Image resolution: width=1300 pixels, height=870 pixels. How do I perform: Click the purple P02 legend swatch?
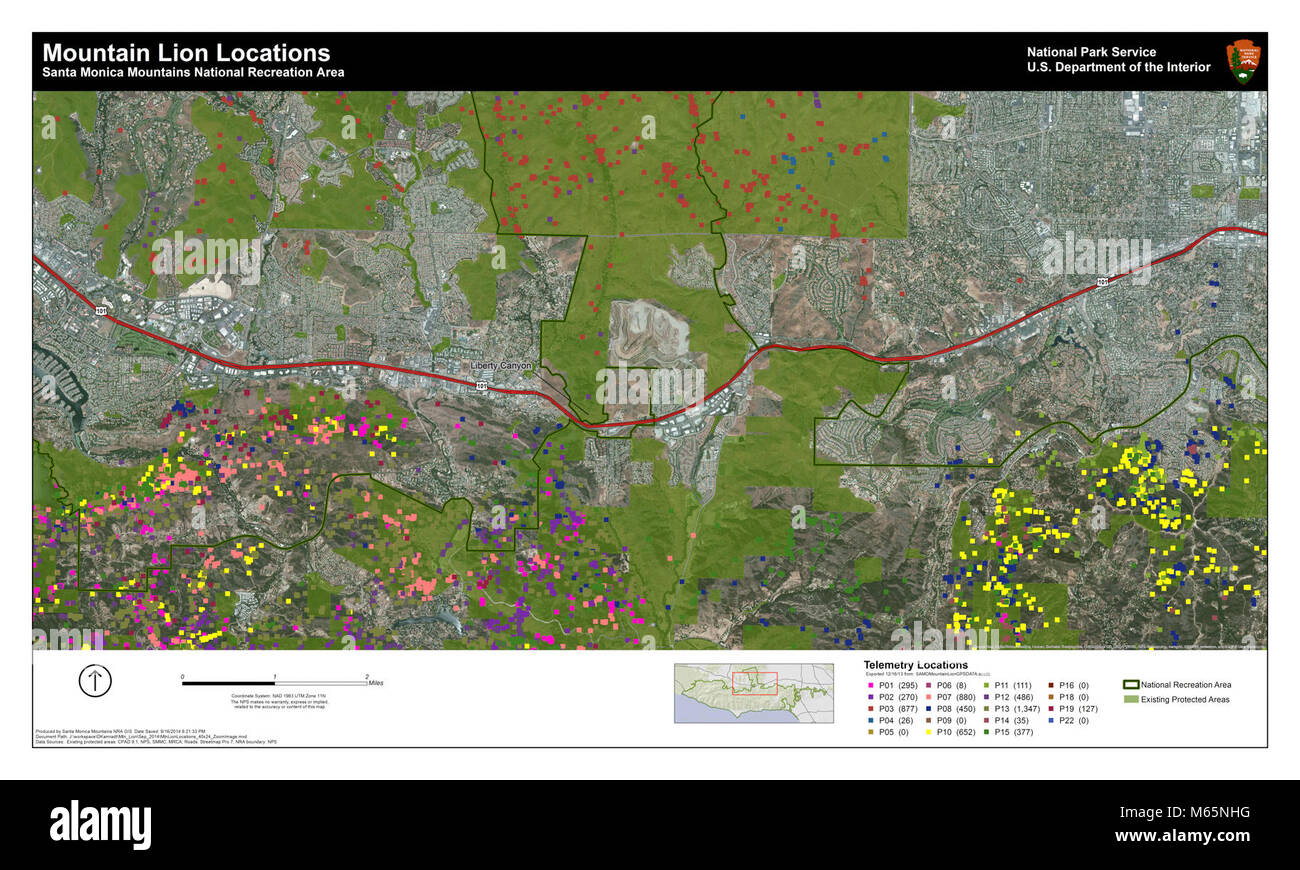point(871,697)
